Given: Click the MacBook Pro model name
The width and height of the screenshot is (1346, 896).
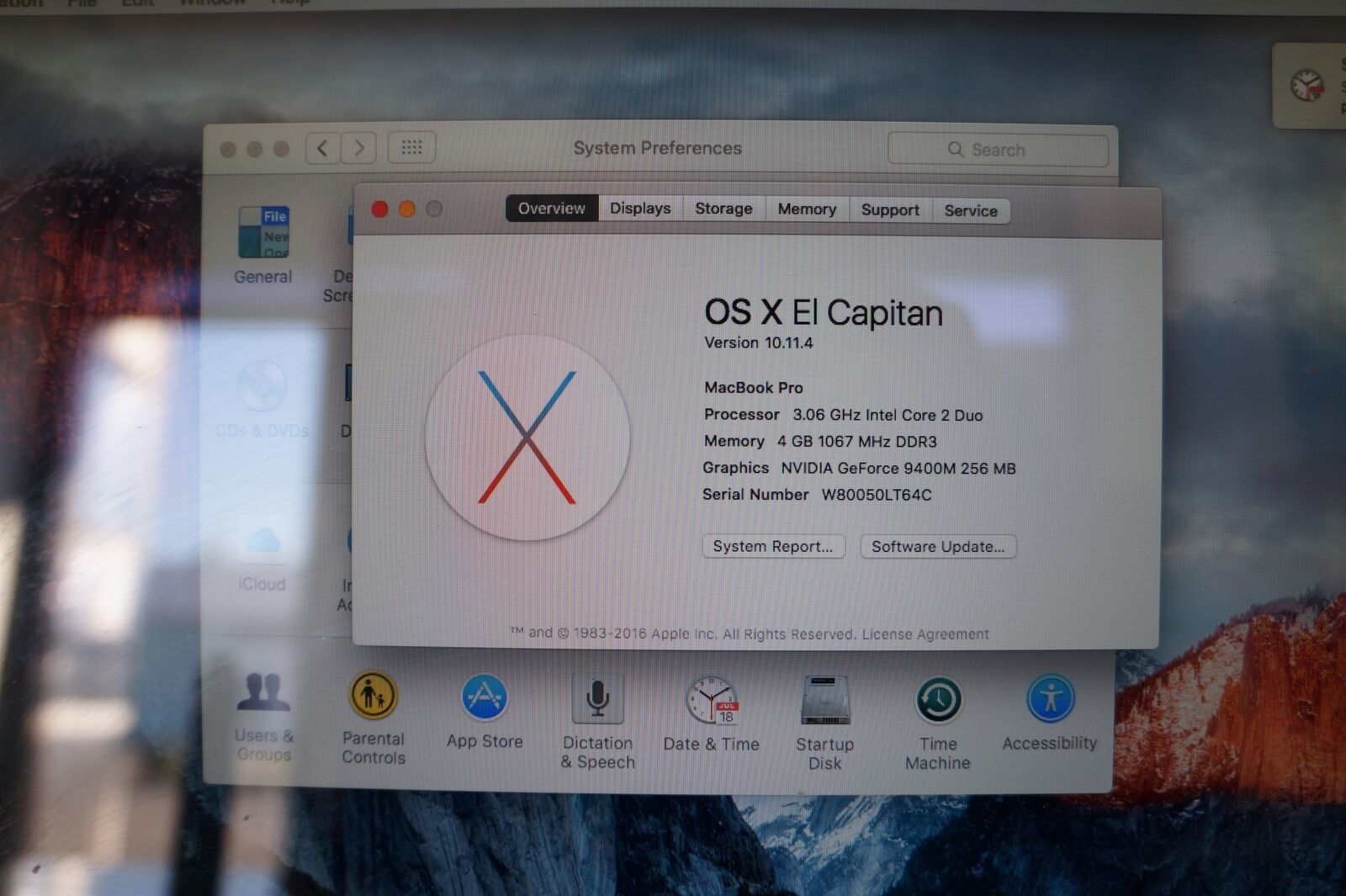Looking at the screenshot, I should coord(754,388).
